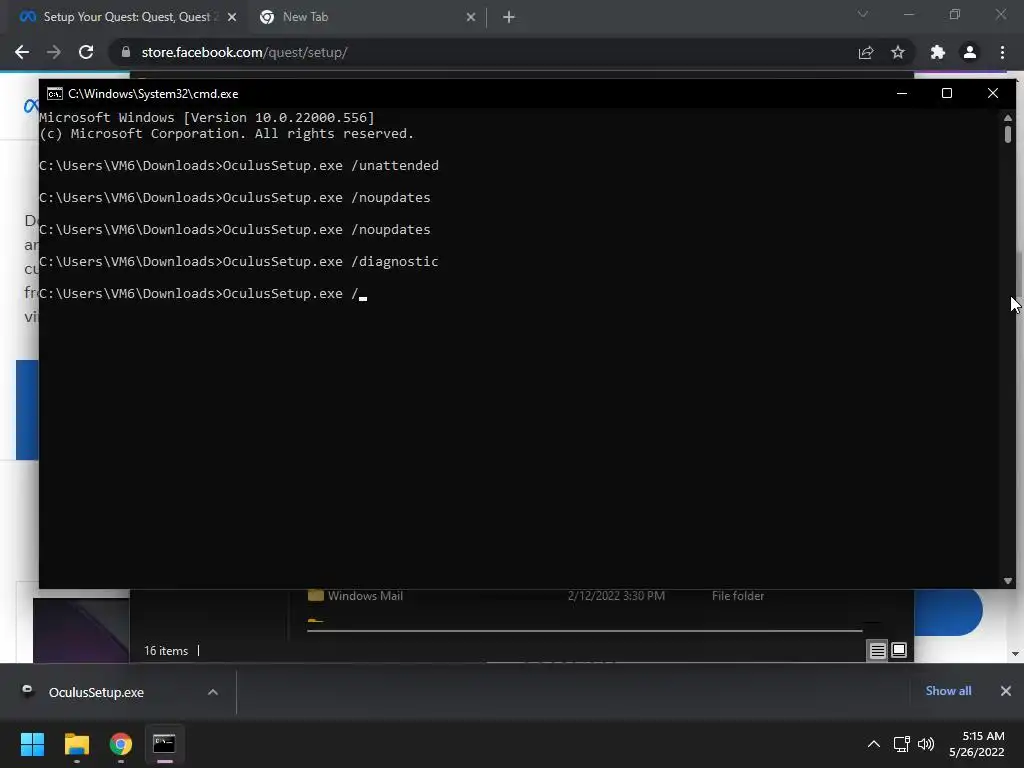Open volume tray icon

click(x=926, y=744)
